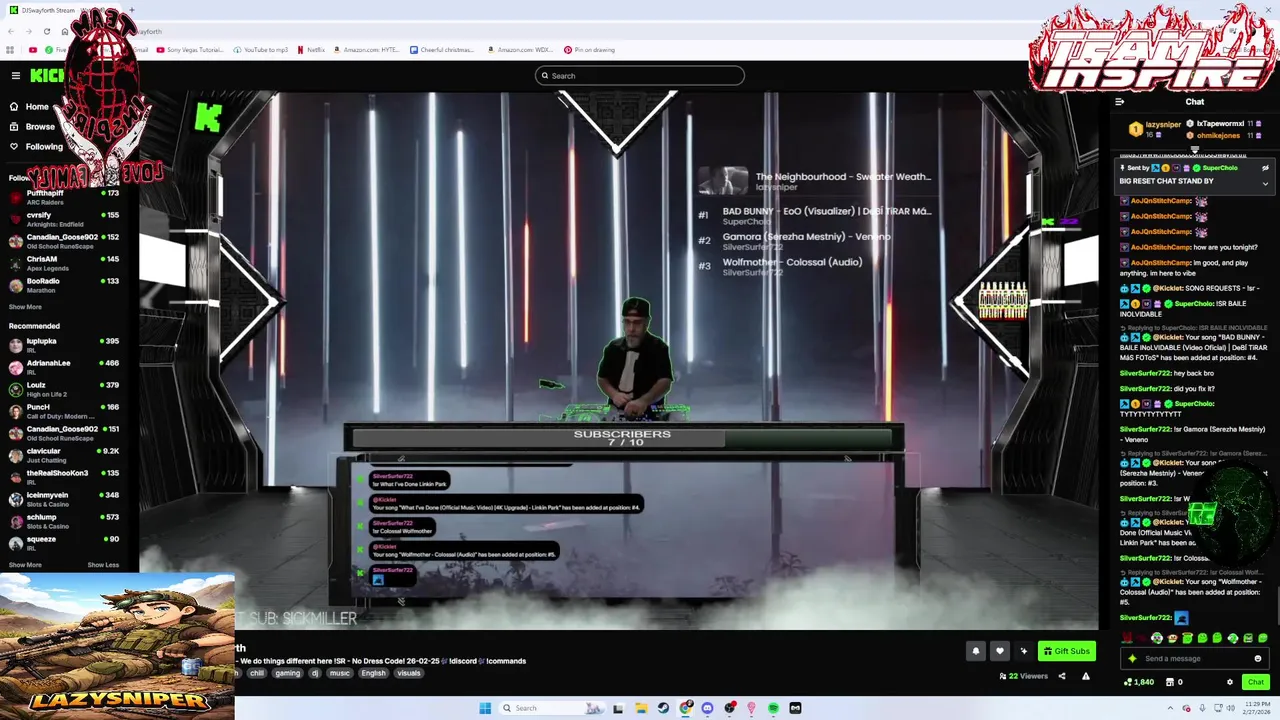Open Cheerful christmas bookmark
The height and width of the screenshot is (720, 1280).
coord(442,50)
